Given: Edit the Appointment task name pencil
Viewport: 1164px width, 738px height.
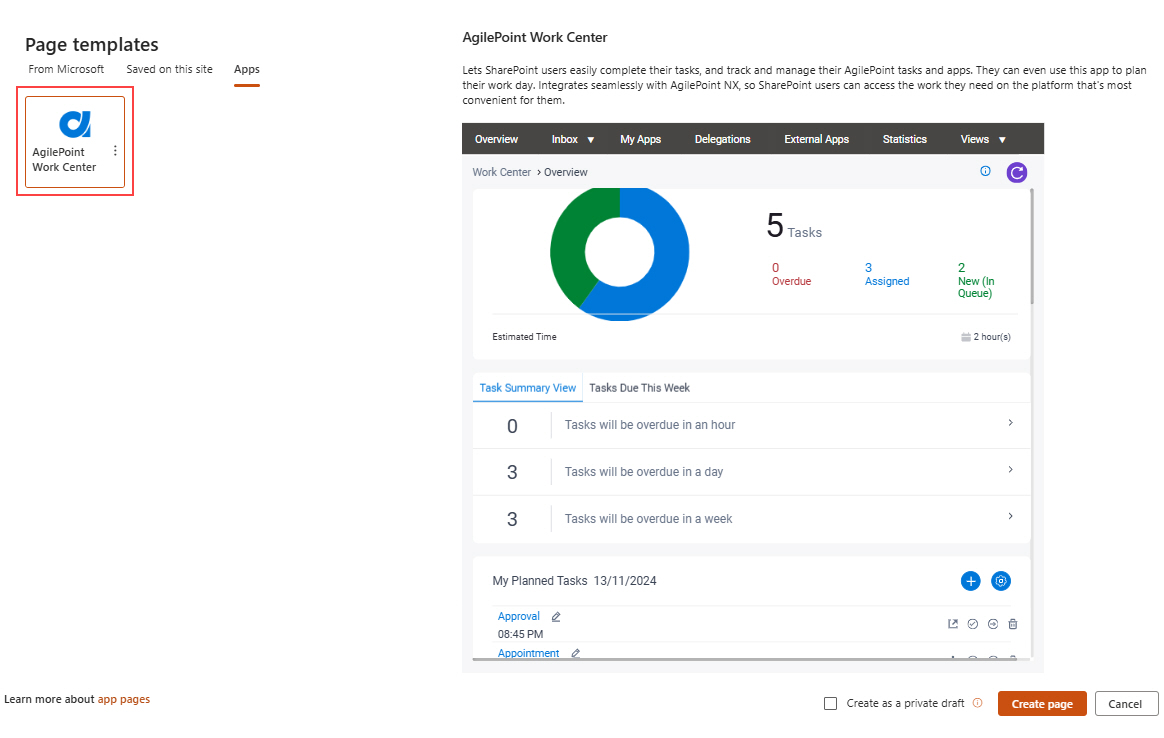Looking at the screenshot, I should [x=575, y=653].
